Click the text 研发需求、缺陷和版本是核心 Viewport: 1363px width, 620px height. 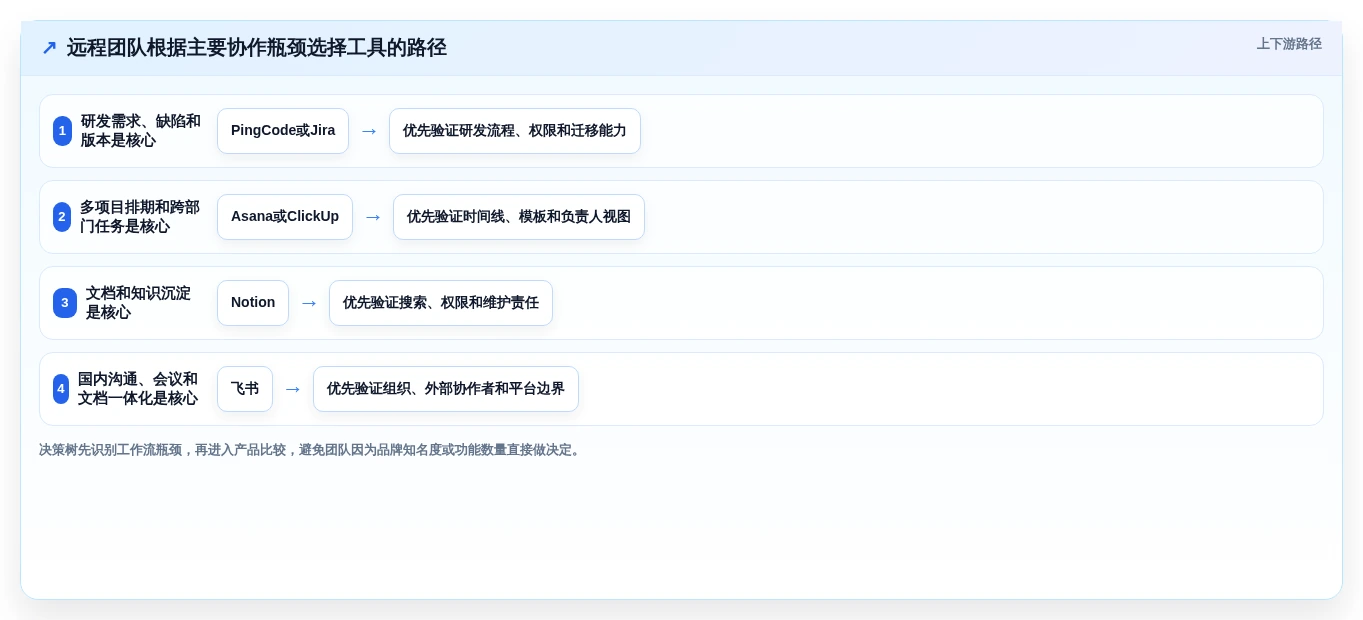click(141, 131)
